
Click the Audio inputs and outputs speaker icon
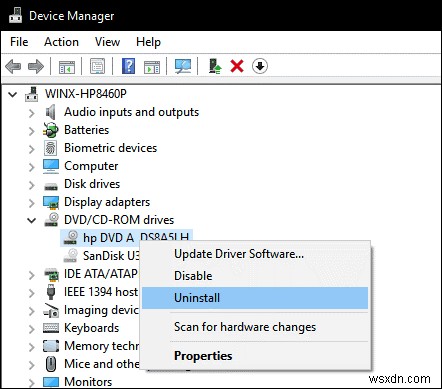click(x=50, y=112)
